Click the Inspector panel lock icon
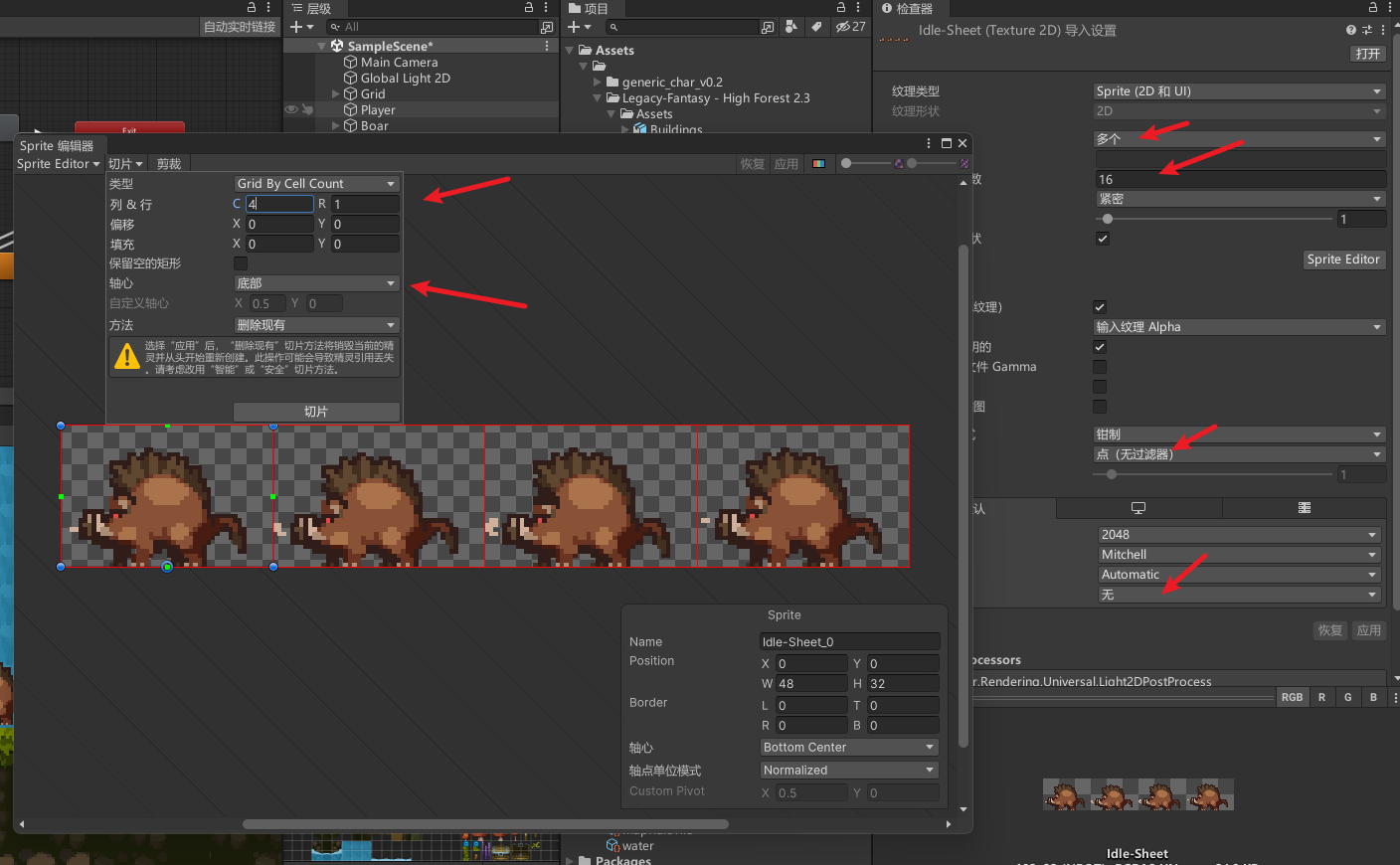This screenshot has height=865, width=1400. tap(1373, 7)
